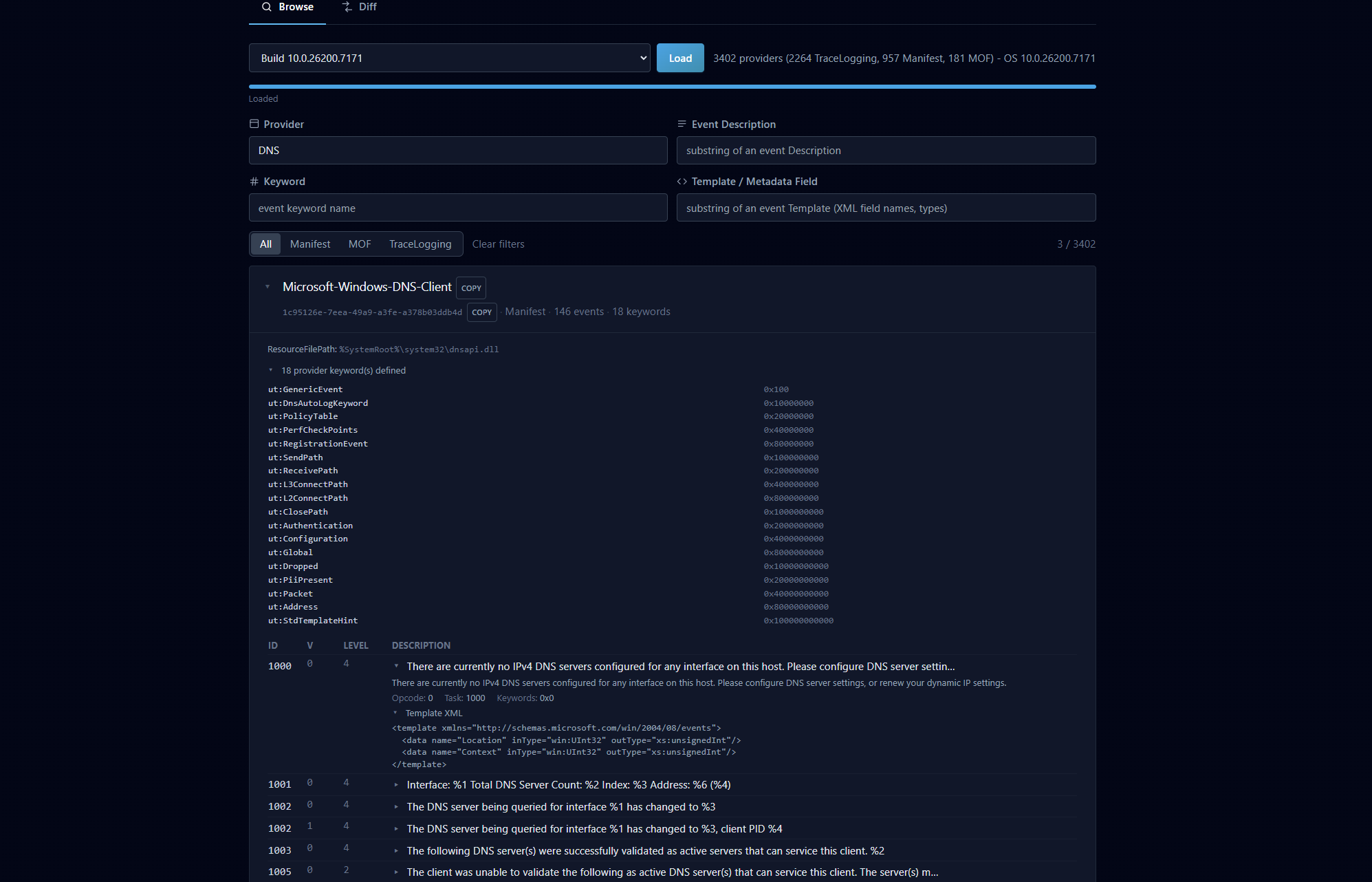The width and height of the screenshot is (1372, 882).
Task: Click the magnifier icon on Browse tab
Action: coord(267,7)
